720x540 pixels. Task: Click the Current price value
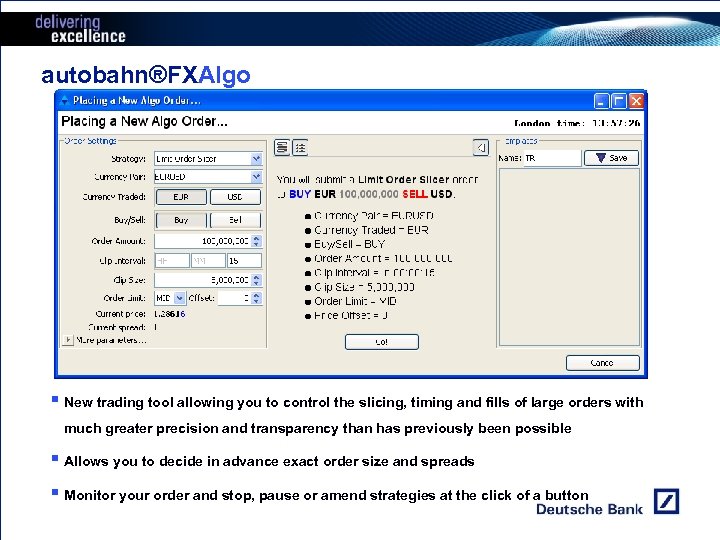[170, 314]
